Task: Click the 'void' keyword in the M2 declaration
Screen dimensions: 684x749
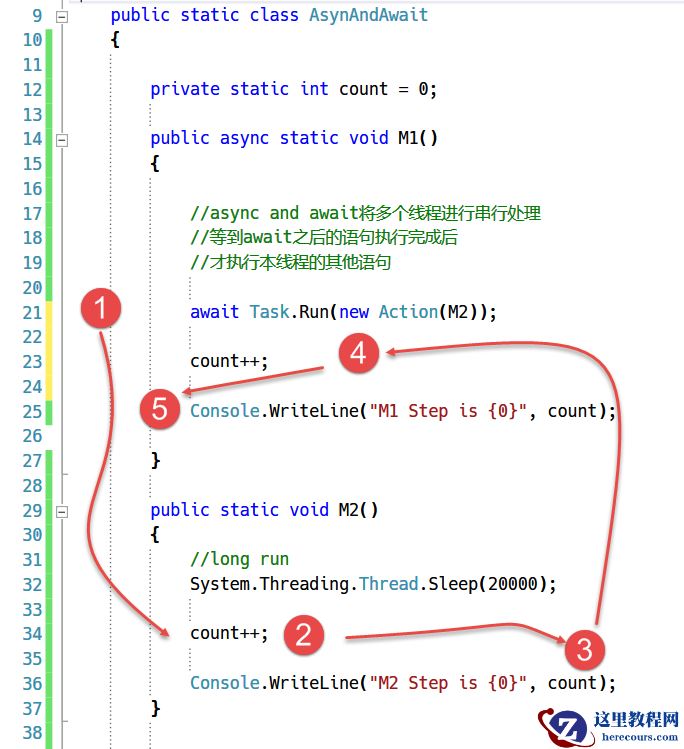Action: tap(309, 510)
